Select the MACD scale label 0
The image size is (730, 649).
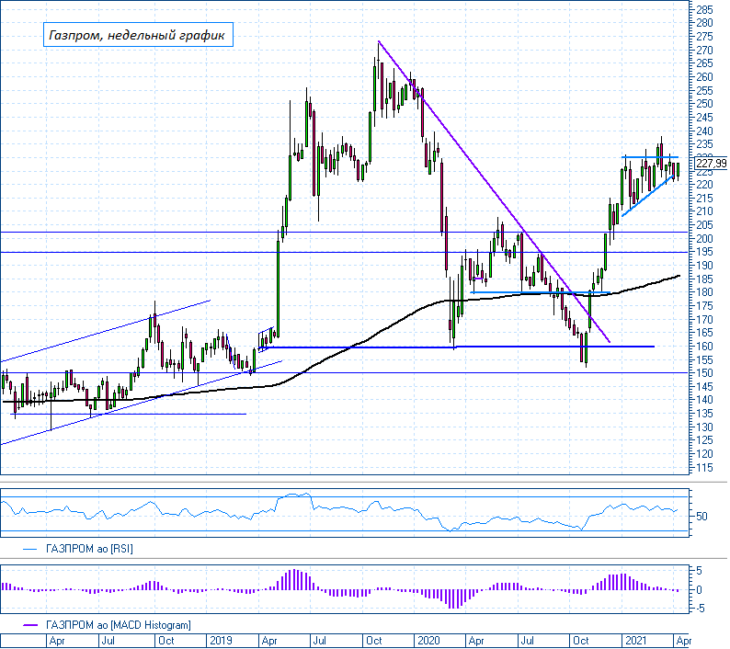point(699,590)
